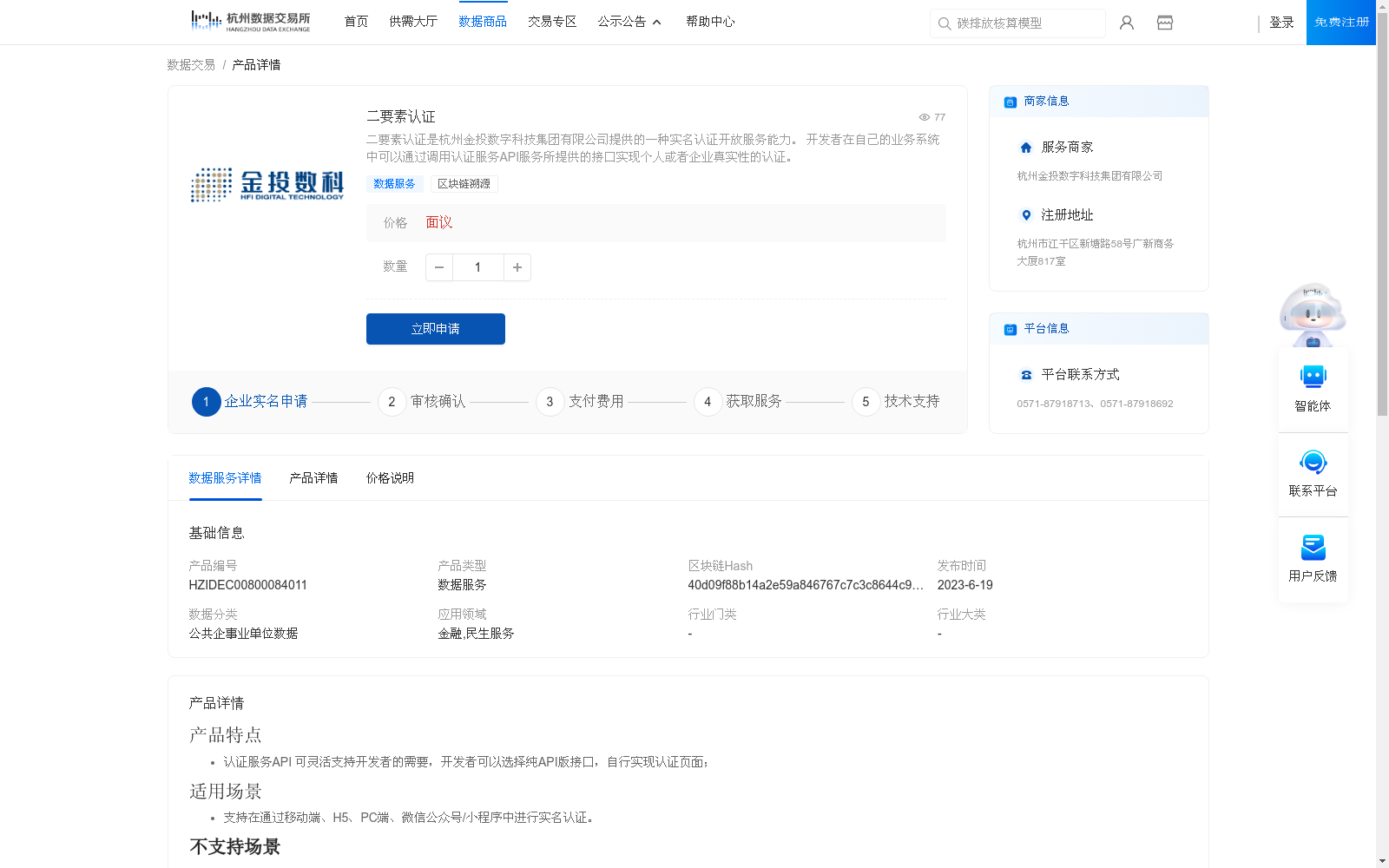Click the 数据服务 tag

click(x=395, y=184)
